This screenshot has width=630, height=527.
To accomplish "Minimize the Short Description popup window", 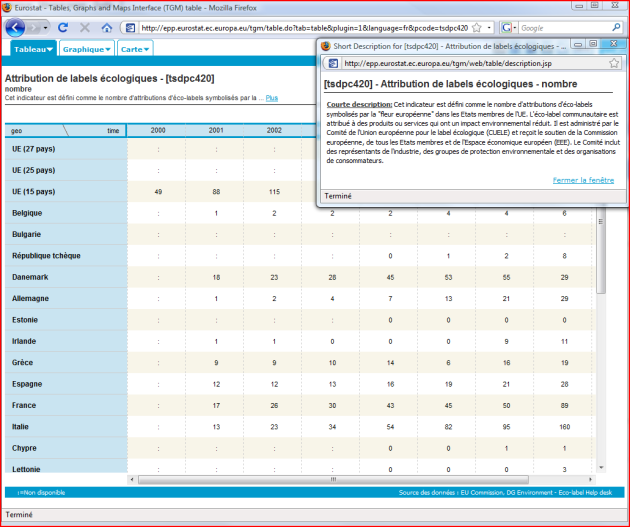I will (578, 44).
